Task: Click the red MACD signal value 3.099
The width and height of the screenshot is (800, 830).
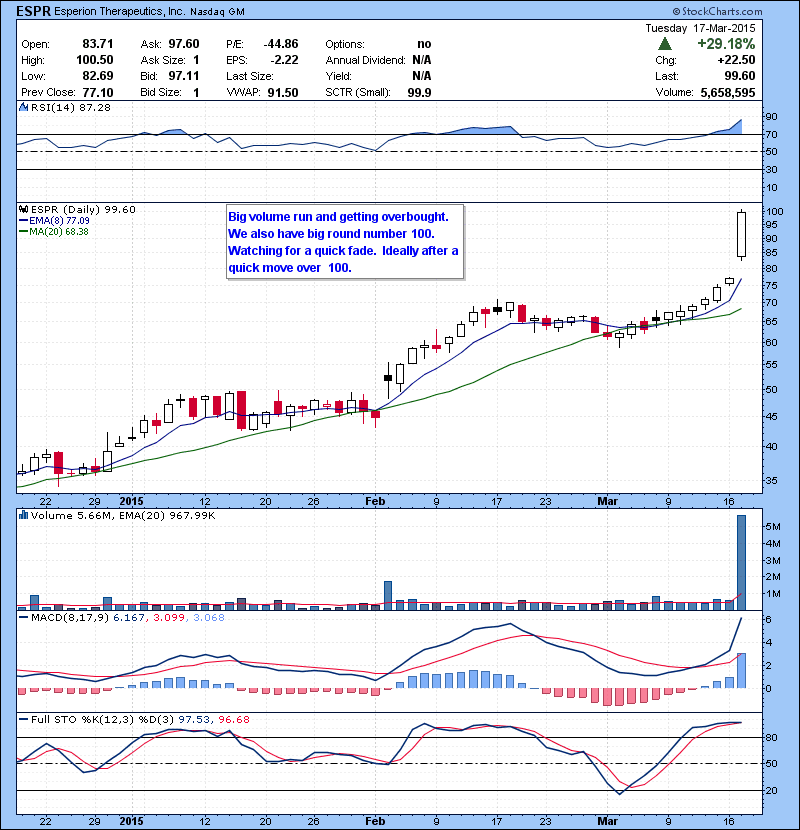Action: click(x=169, y=618)
